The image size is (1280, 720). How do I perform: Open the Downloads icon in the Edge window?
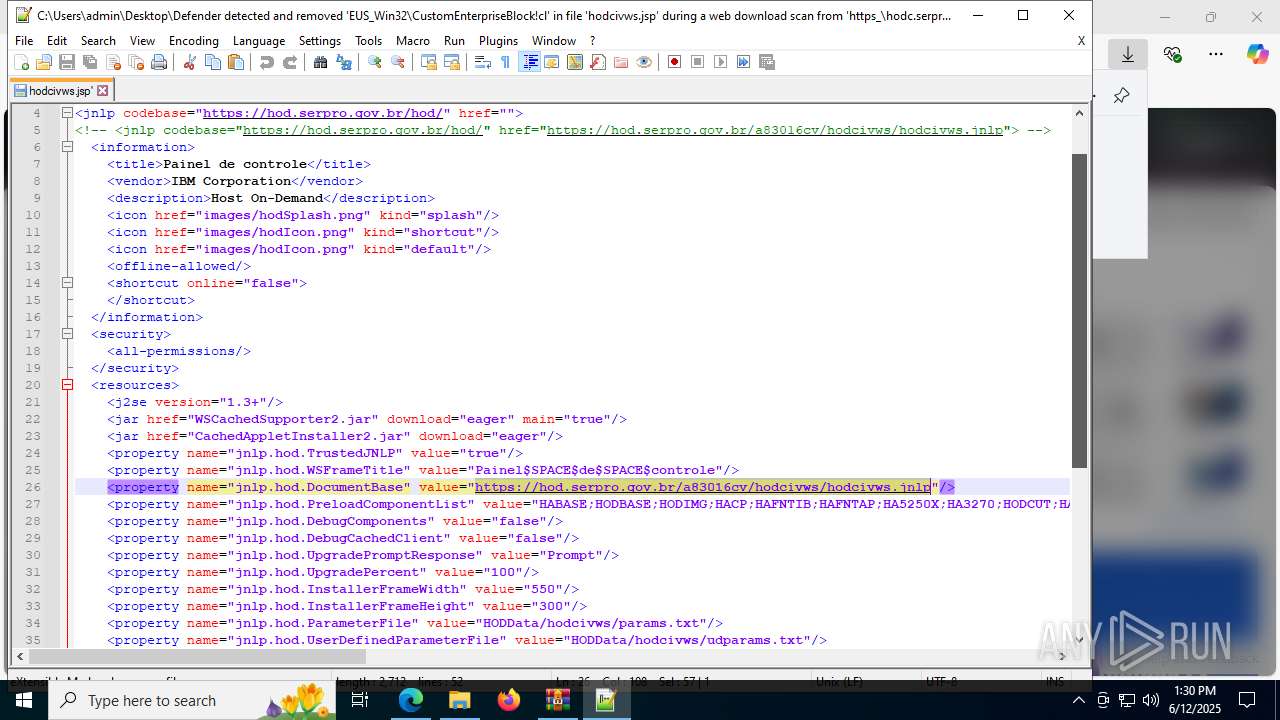(x=1128, y=55)
